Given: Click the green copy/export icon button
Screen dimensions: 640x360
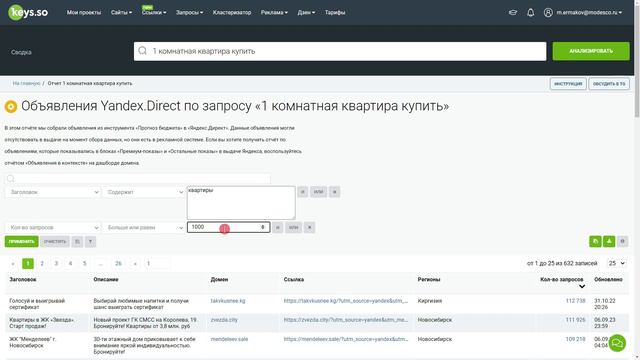Looking at the screenshot, I should click(595, 242).
